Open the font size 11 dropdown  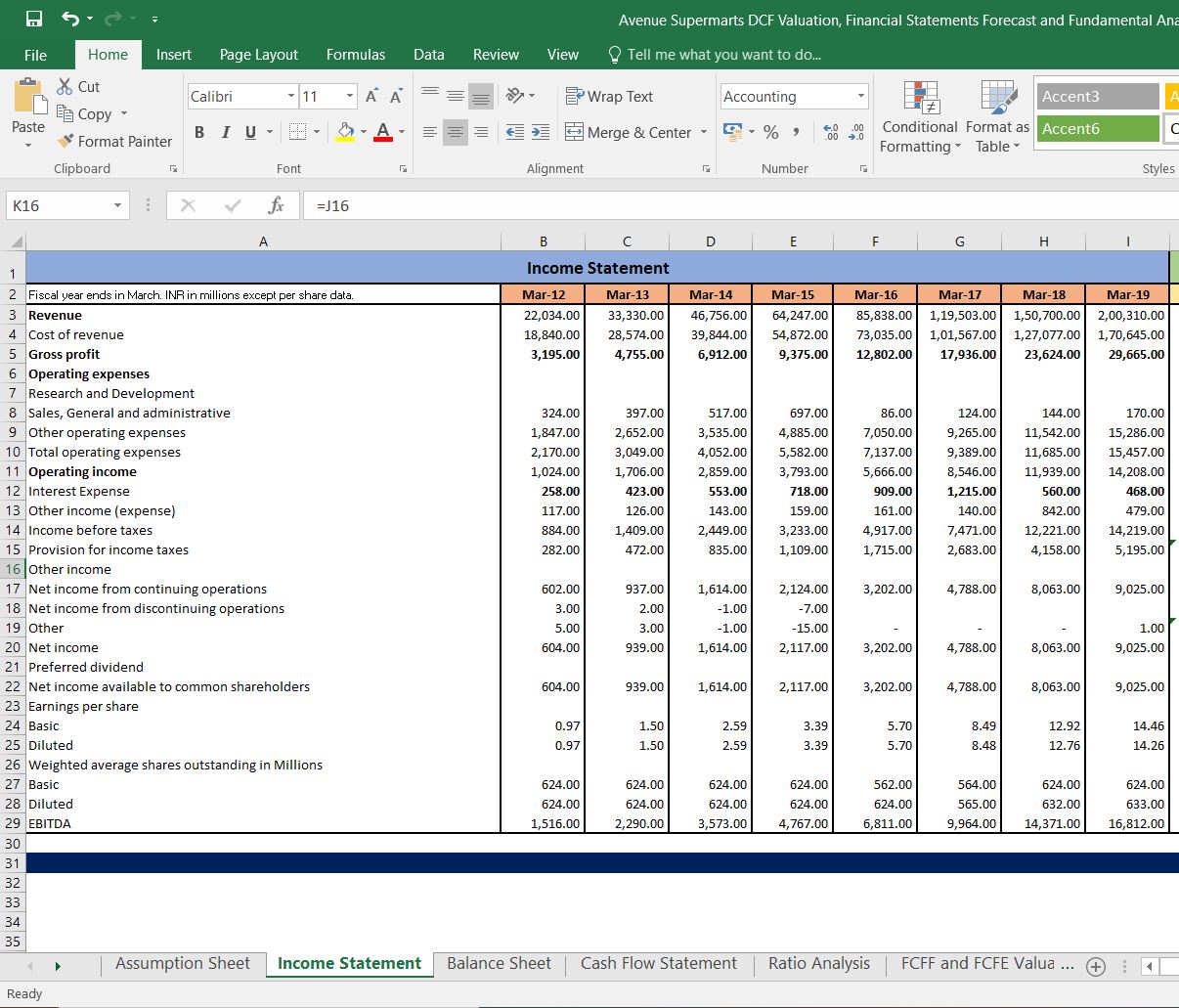(x=350, y=96)
